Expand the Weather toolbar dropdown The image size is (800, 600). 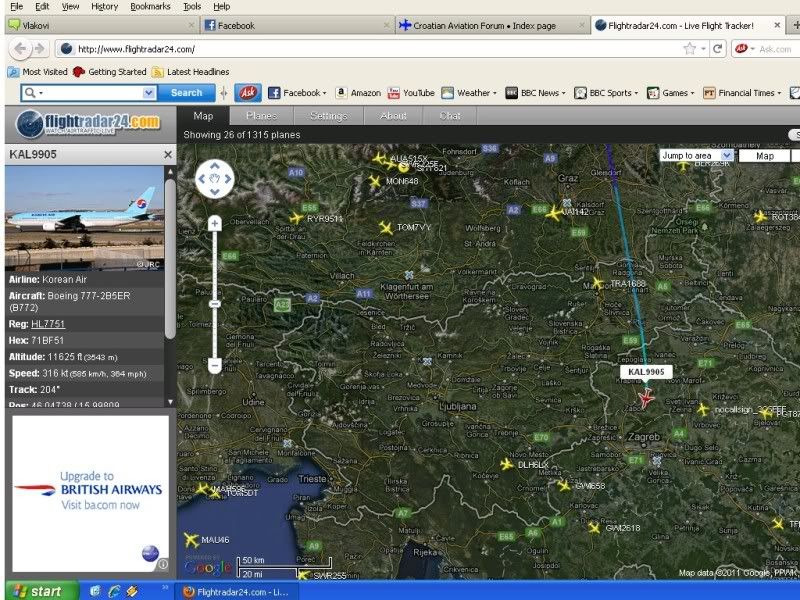click(x=494, y=93)
